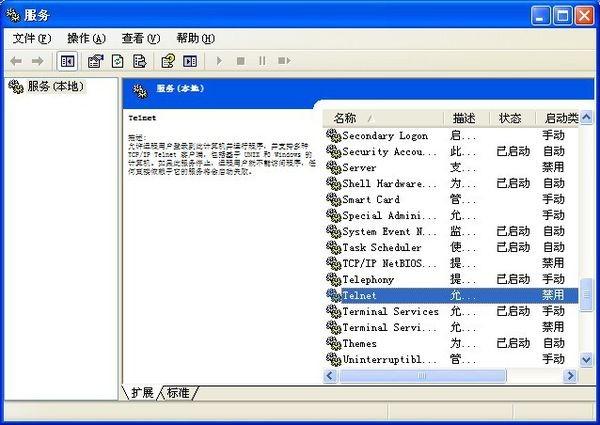Click the Start Service play button

point(219,61)
